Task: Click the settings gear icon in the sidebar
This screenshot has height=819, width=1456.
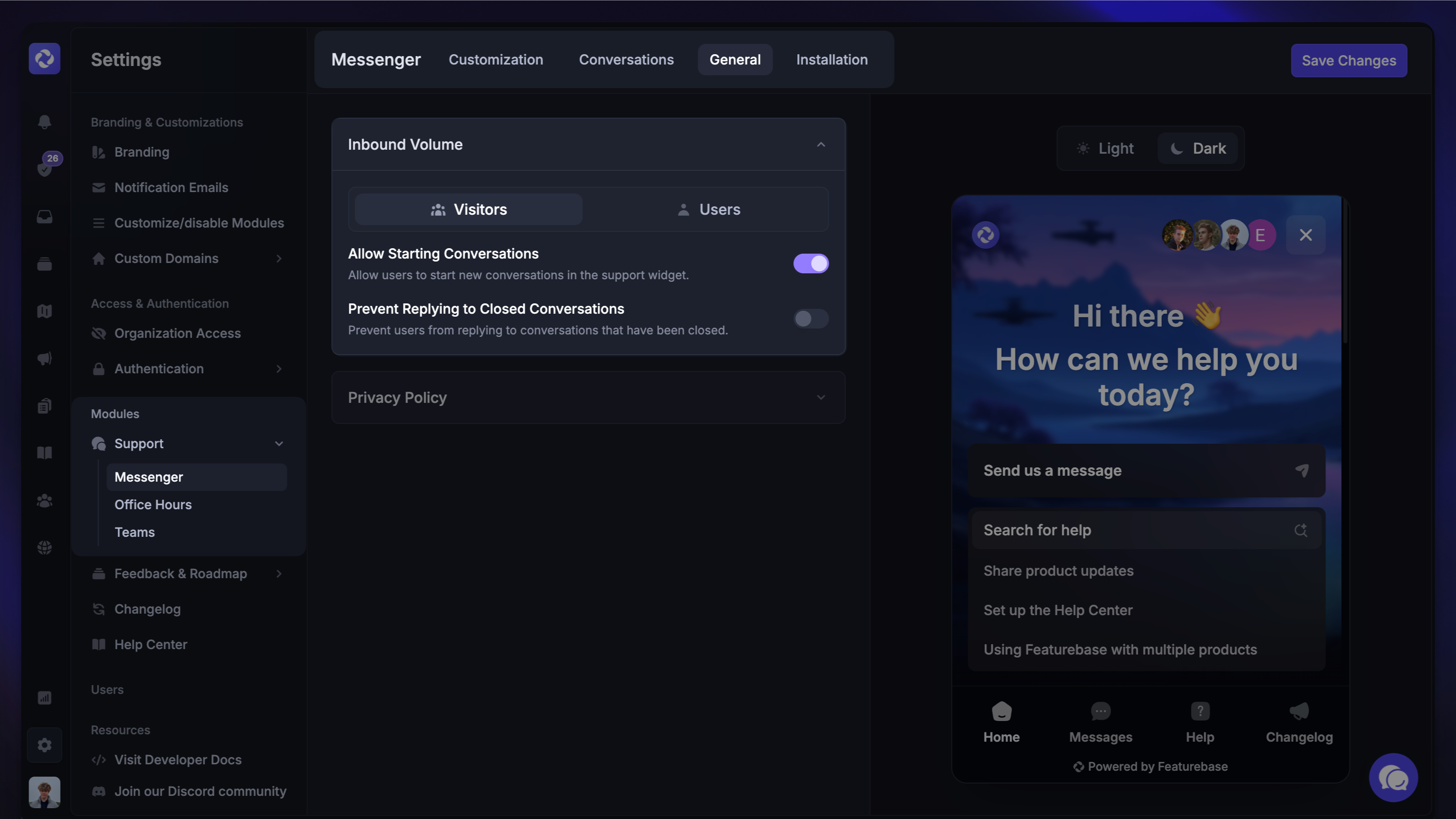Action: 45,745
